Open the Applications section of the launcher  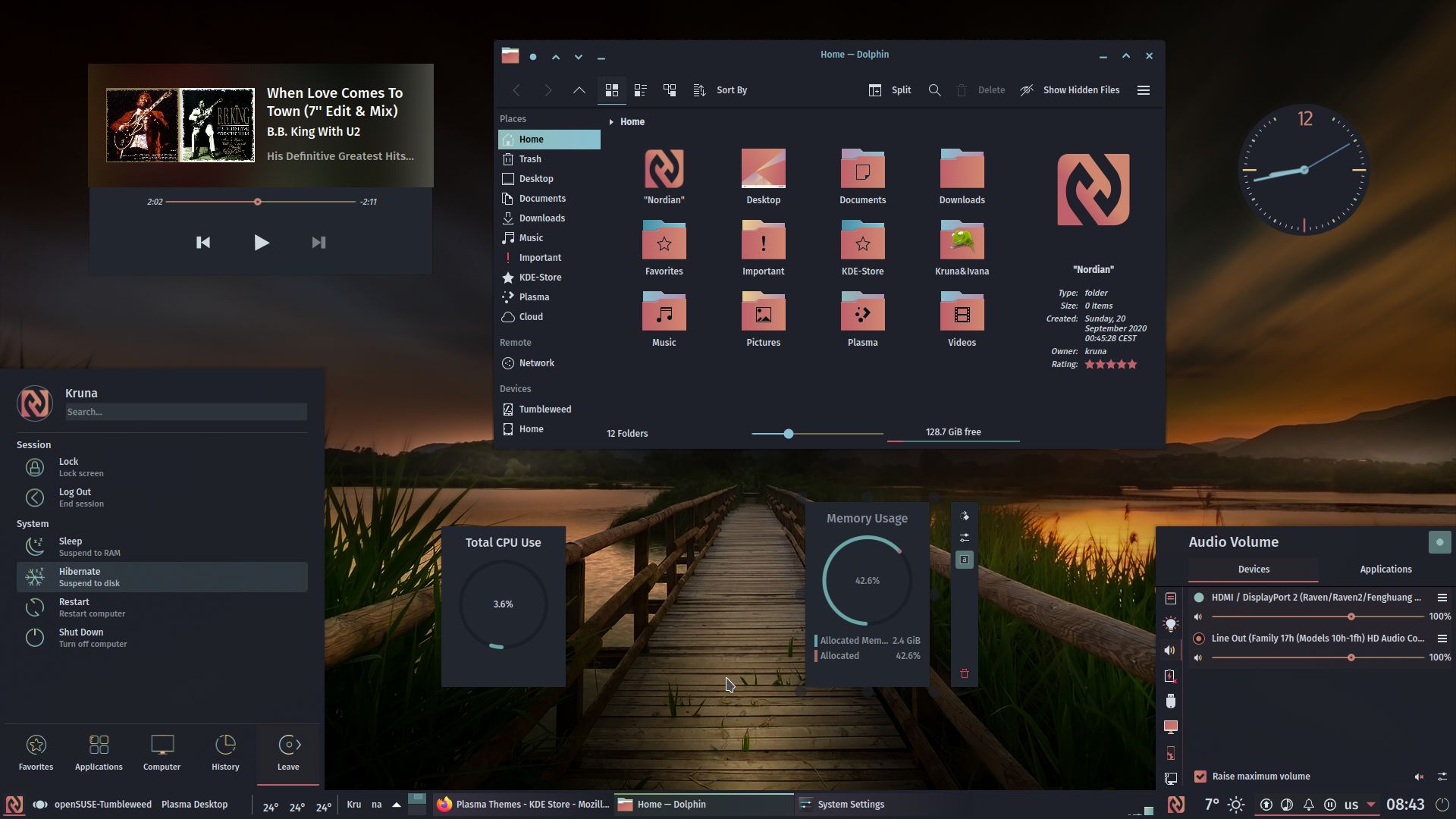(x=98, y=752)
